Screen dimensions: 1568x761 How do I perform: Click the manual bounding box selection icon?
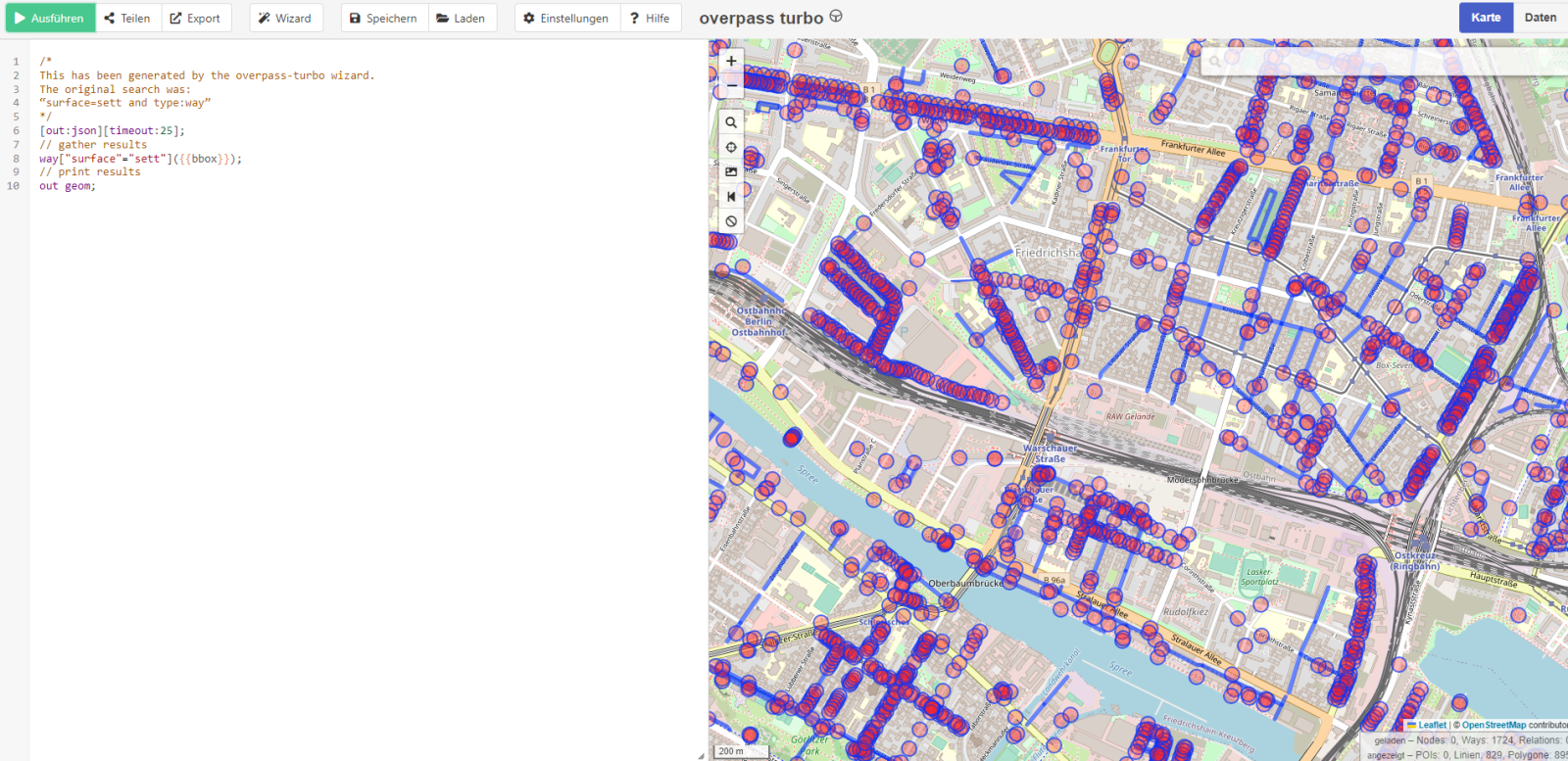coord(731,171)
